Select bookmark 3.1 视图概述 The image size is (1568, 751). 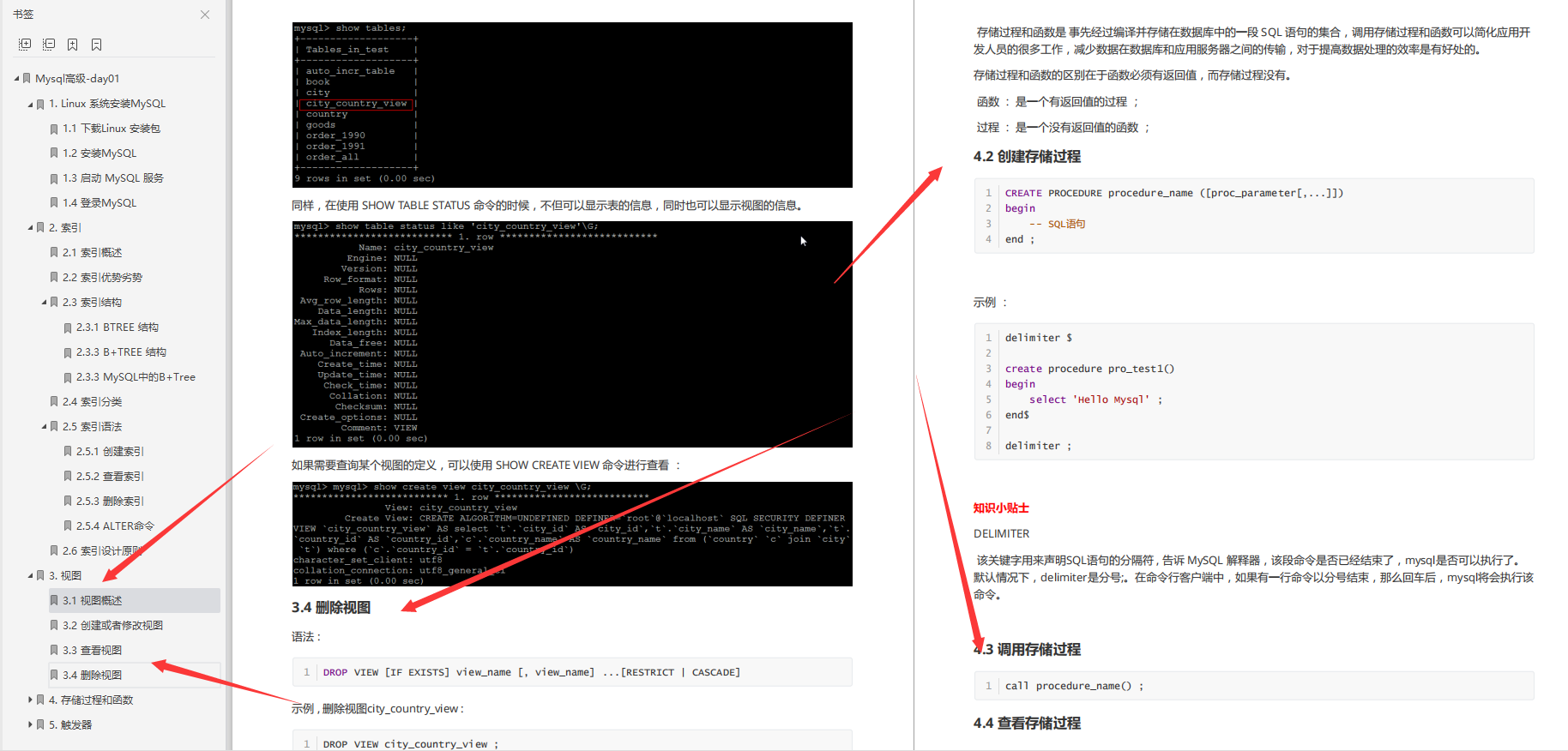point(93,601)
